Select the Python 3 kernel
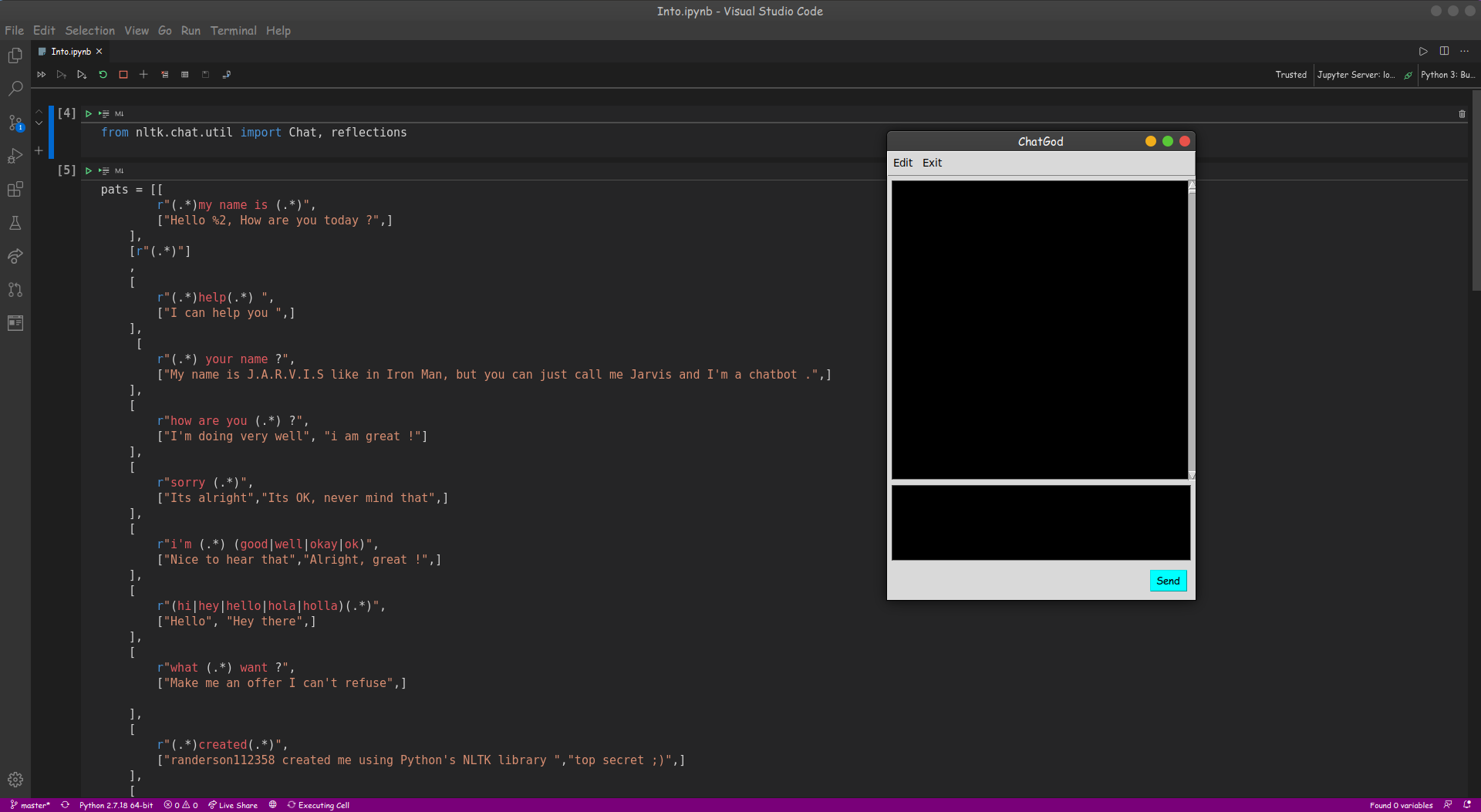 click(x=1448, y=75)
